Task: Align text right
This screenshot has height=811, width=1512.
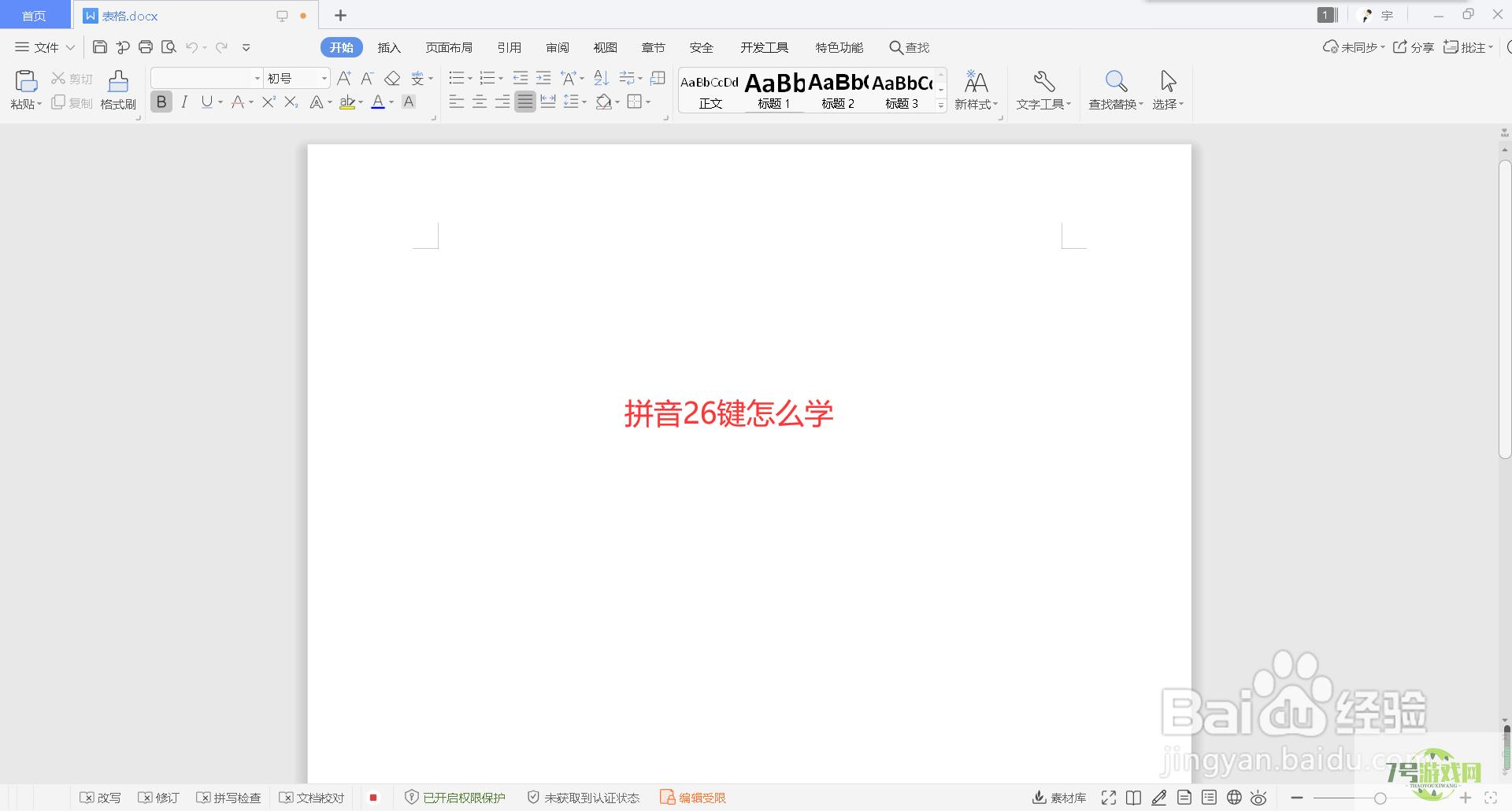Action: tap(502, 102)
